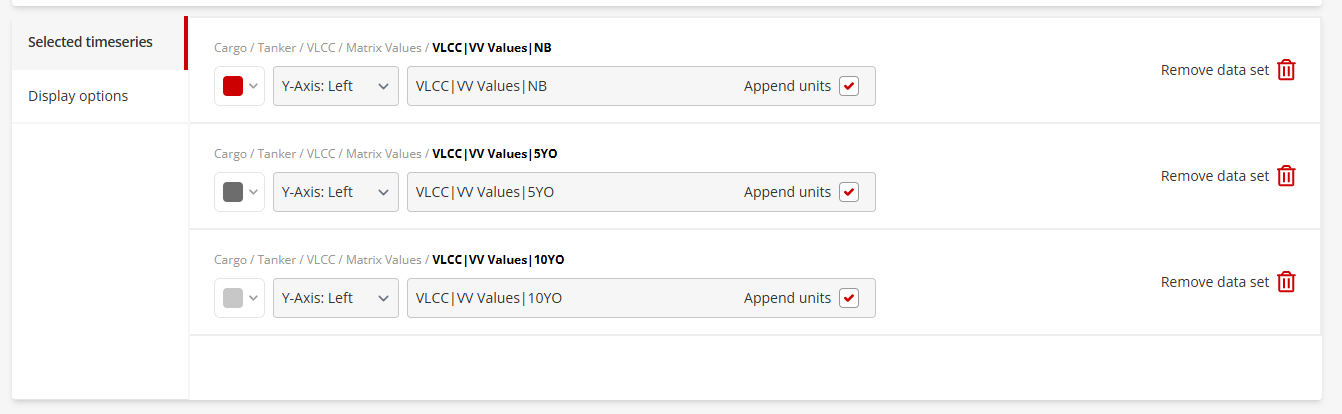Select the Selected timeseries tab

(90, 42)
